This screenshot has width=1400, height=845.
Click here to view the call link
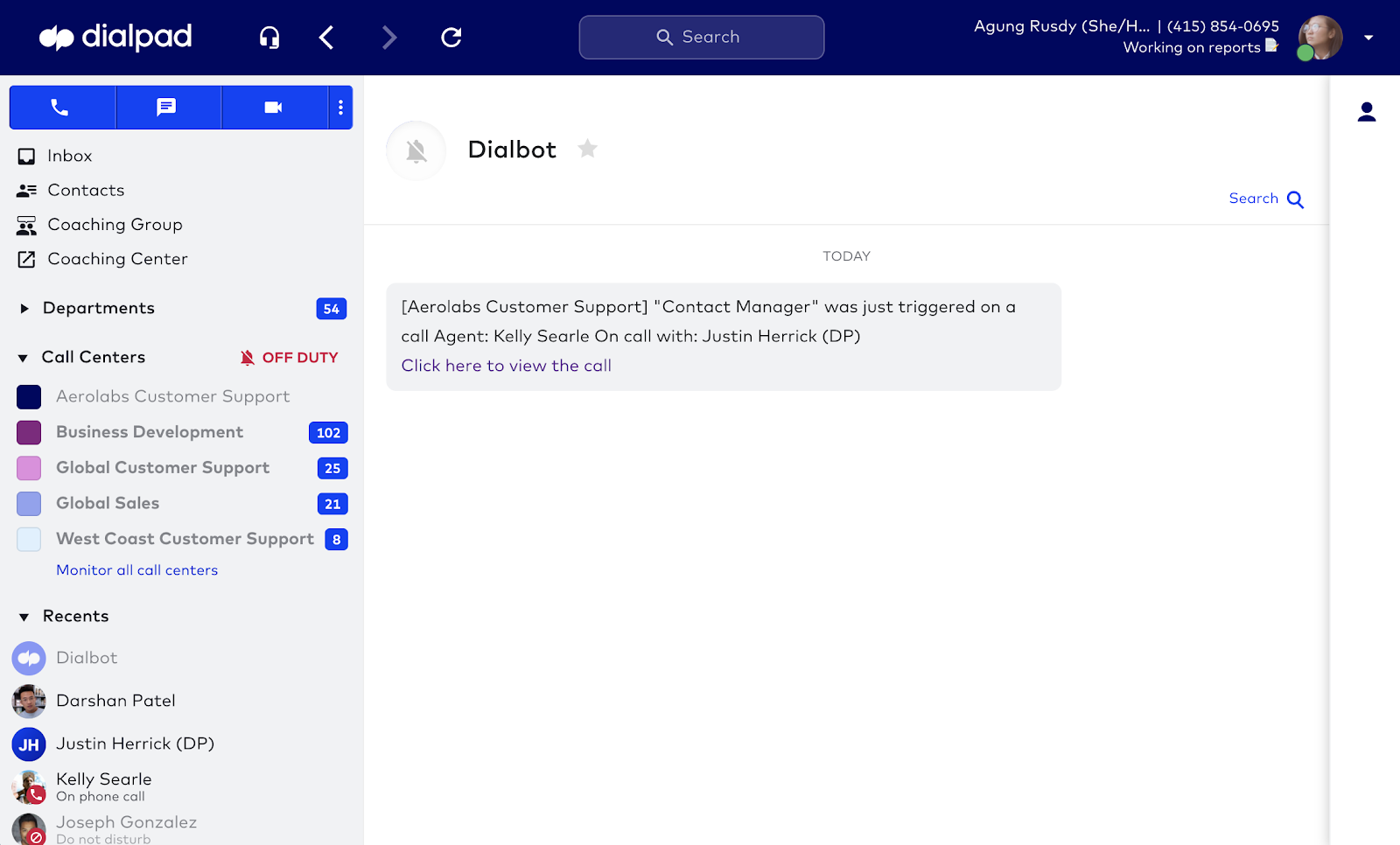coord(507,366)
